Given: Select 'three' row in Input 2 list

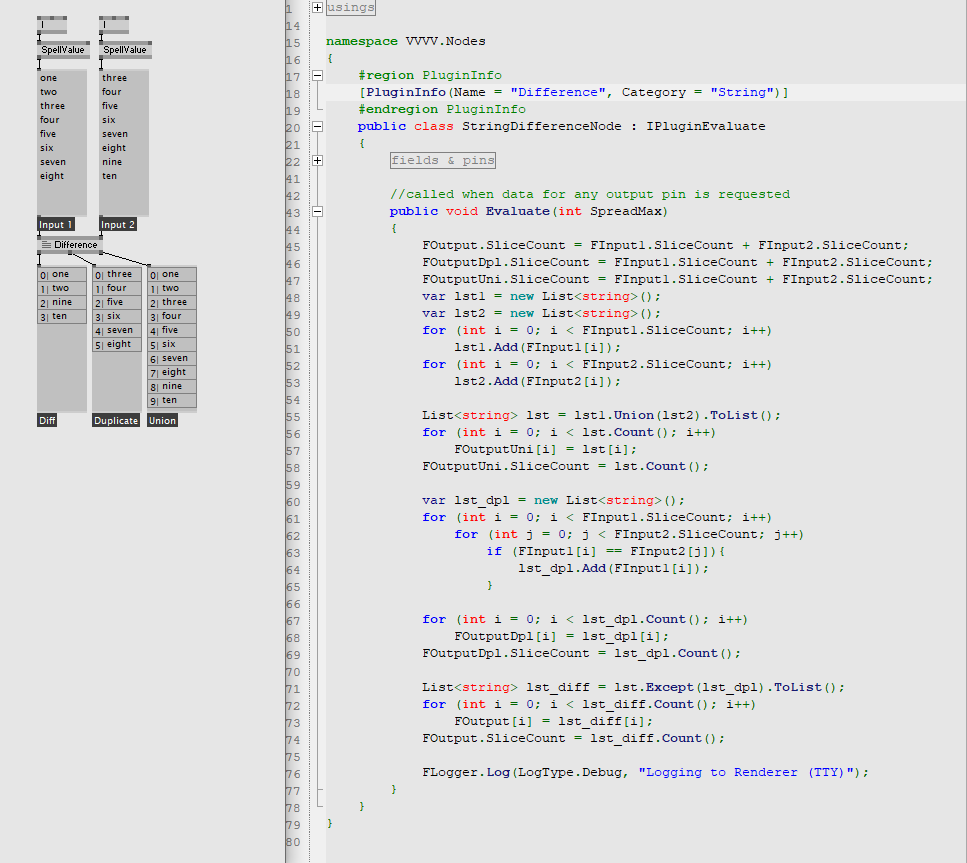Looking at the screenshot, I should click(123, 78).
